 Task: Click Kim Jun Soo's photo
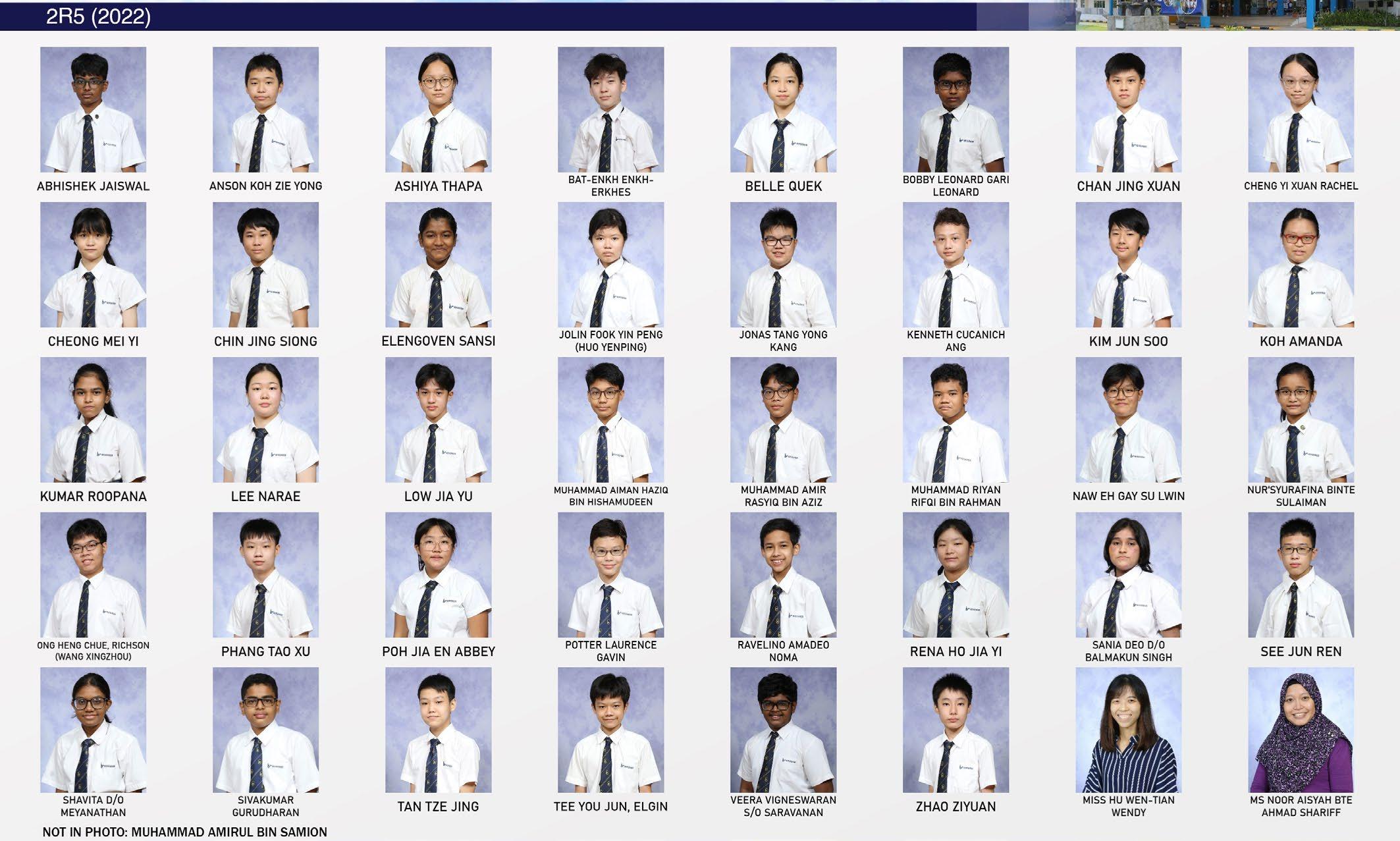tap(1128, 265)
